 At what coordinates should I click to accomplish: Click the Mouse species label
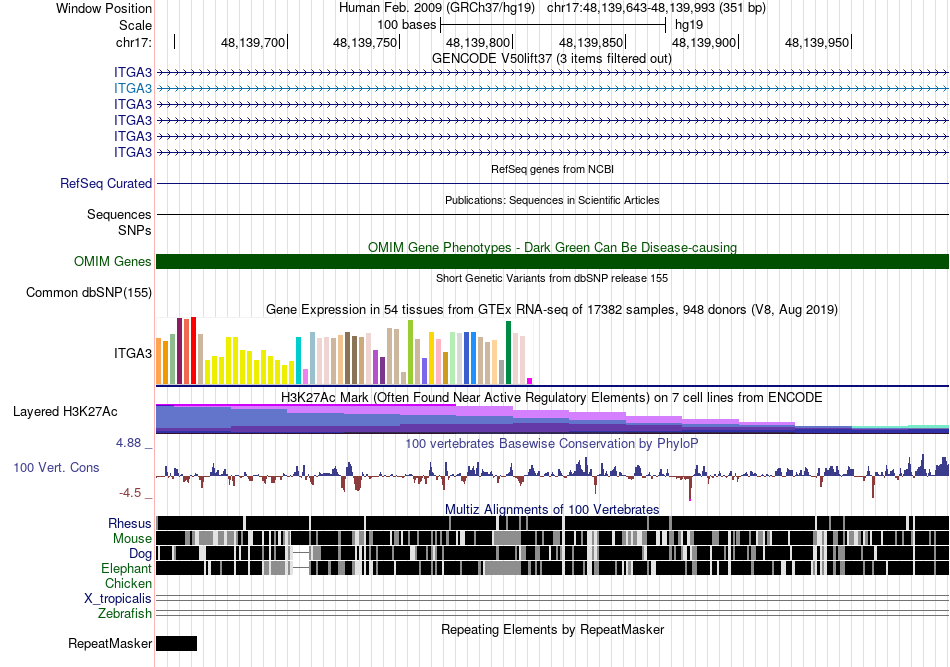click(132, 539)
